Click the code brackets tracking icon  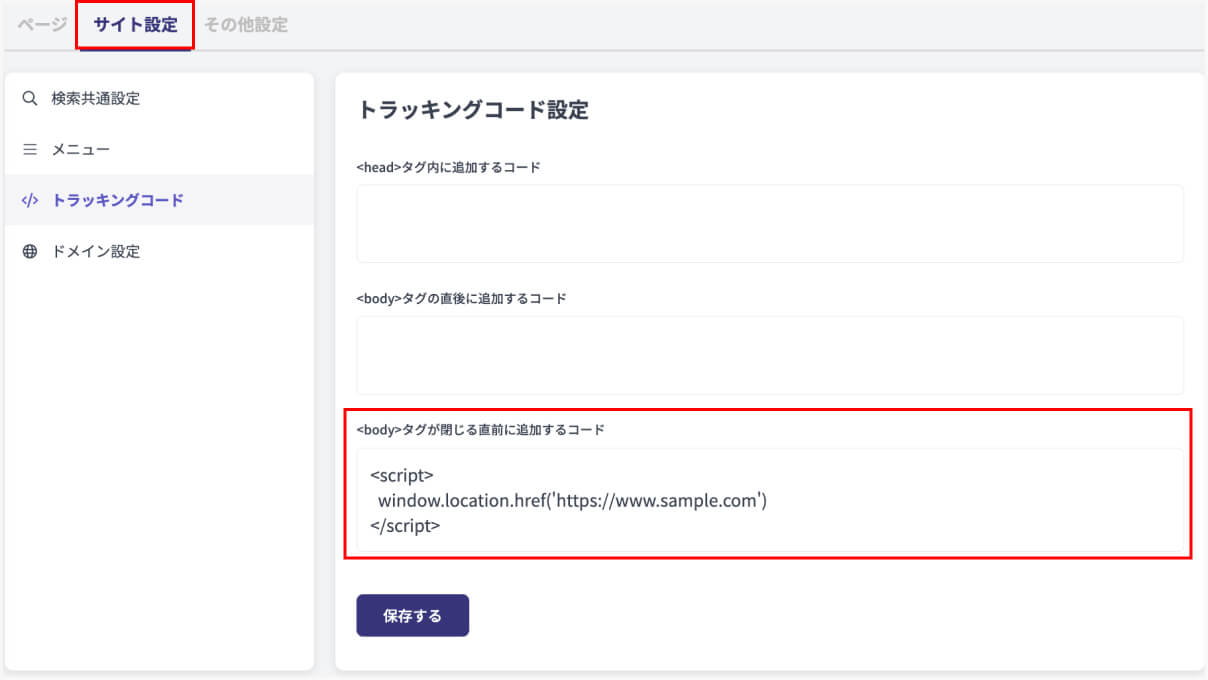click(x=29, y=200)
